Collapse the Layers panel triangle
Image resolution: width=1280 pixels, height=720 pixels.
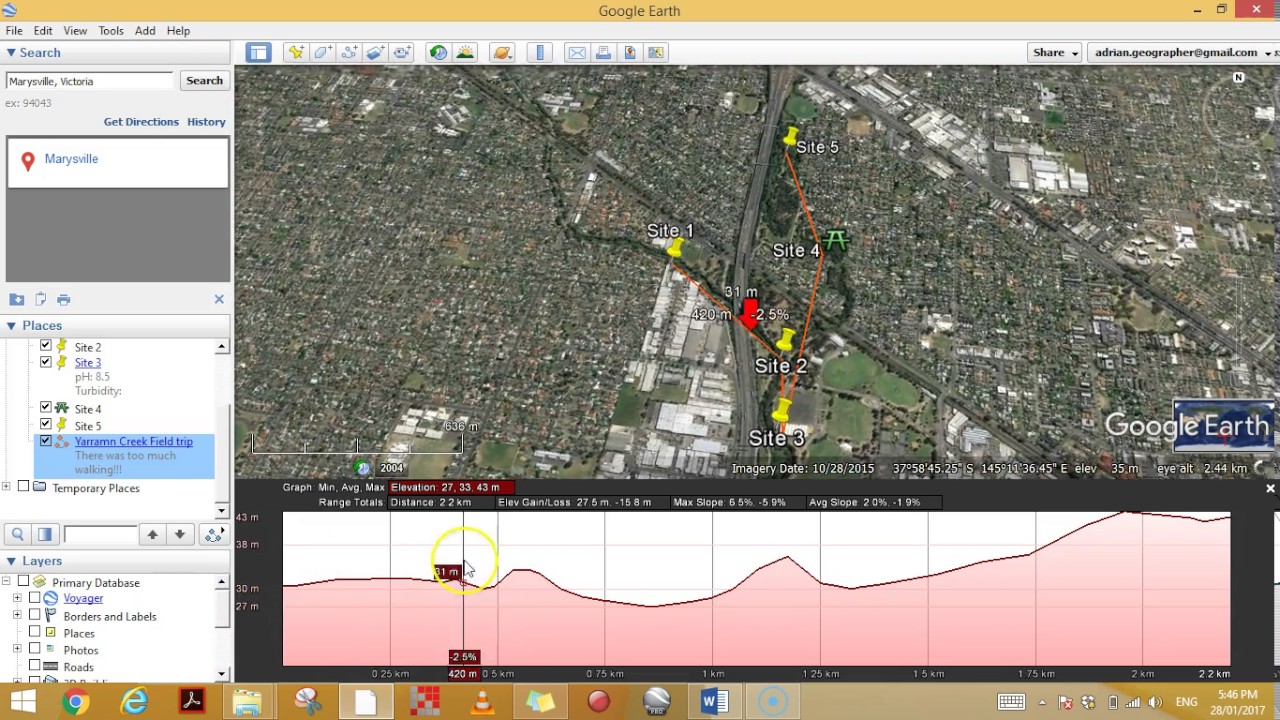[x=11, y=562]
